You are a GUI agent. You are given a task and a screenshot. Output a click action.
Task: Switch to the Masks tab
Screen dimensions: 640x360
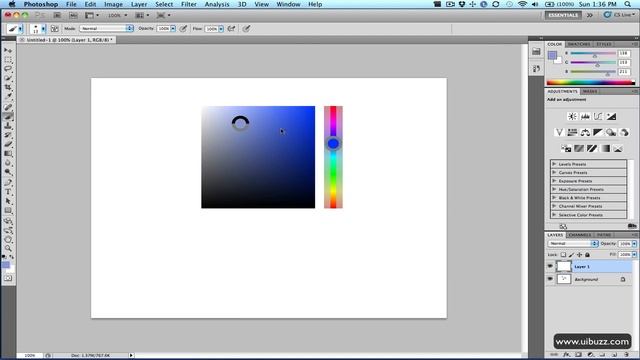590,91
